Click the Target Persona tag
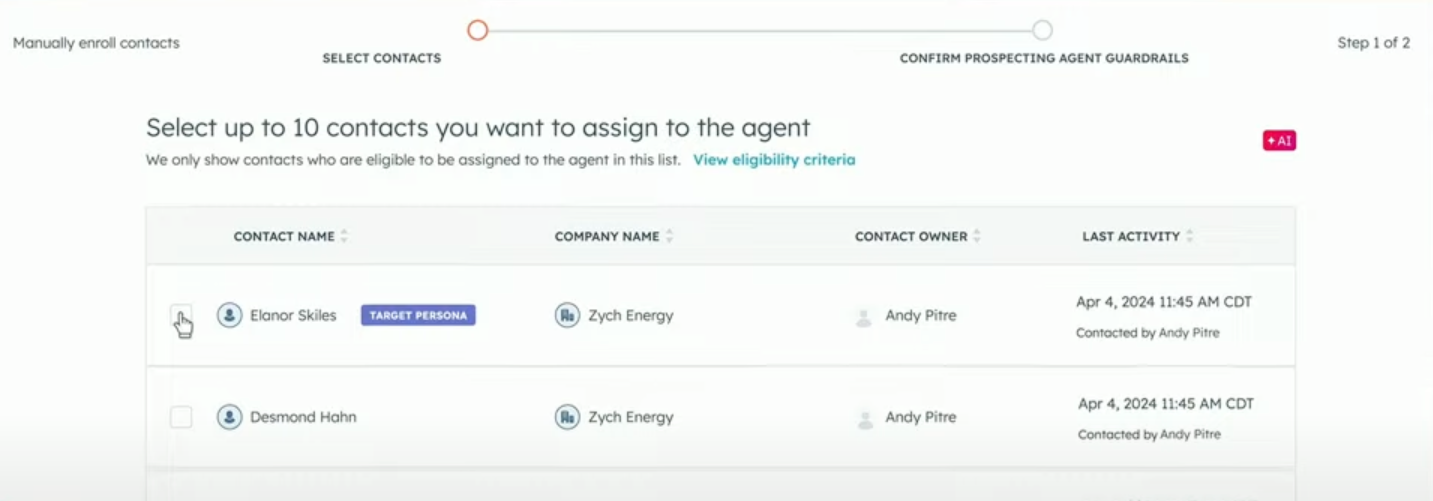 [418, 315]
